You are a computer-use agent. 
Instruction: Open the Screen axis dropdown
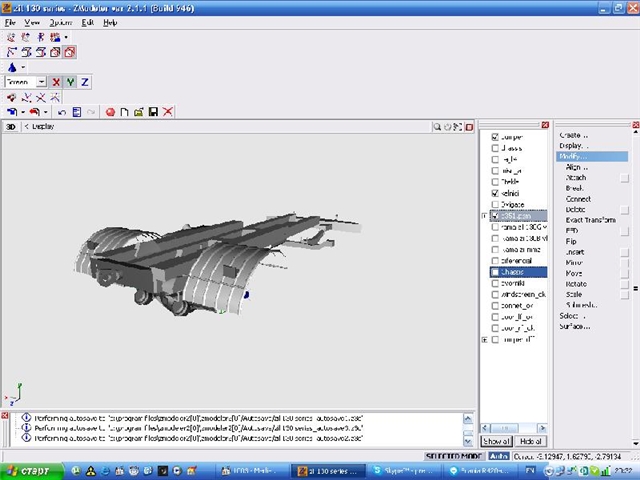42,82
